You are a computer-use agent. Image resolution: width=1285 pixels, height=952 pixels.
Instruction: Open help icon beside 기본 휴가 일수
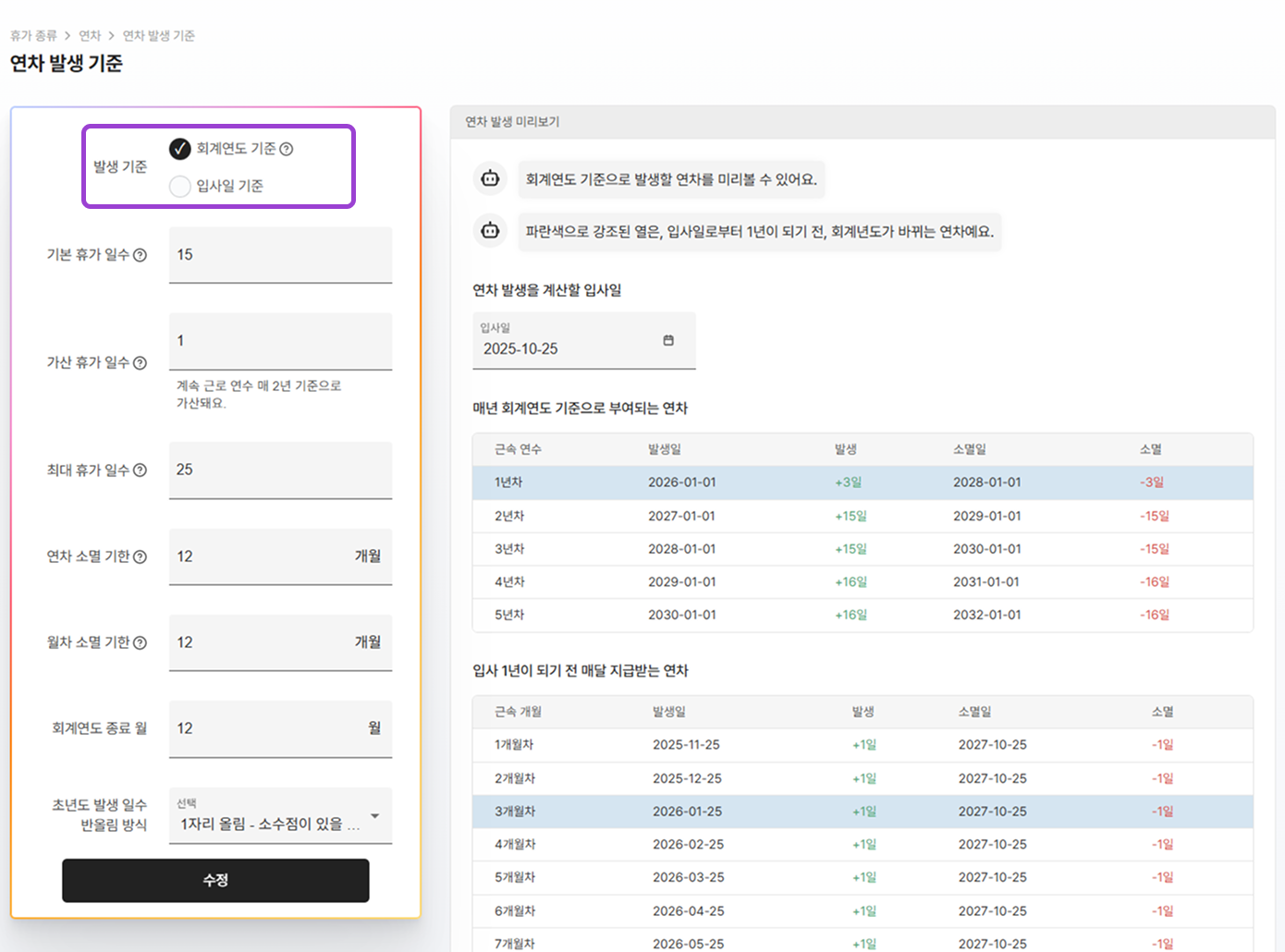140,255
